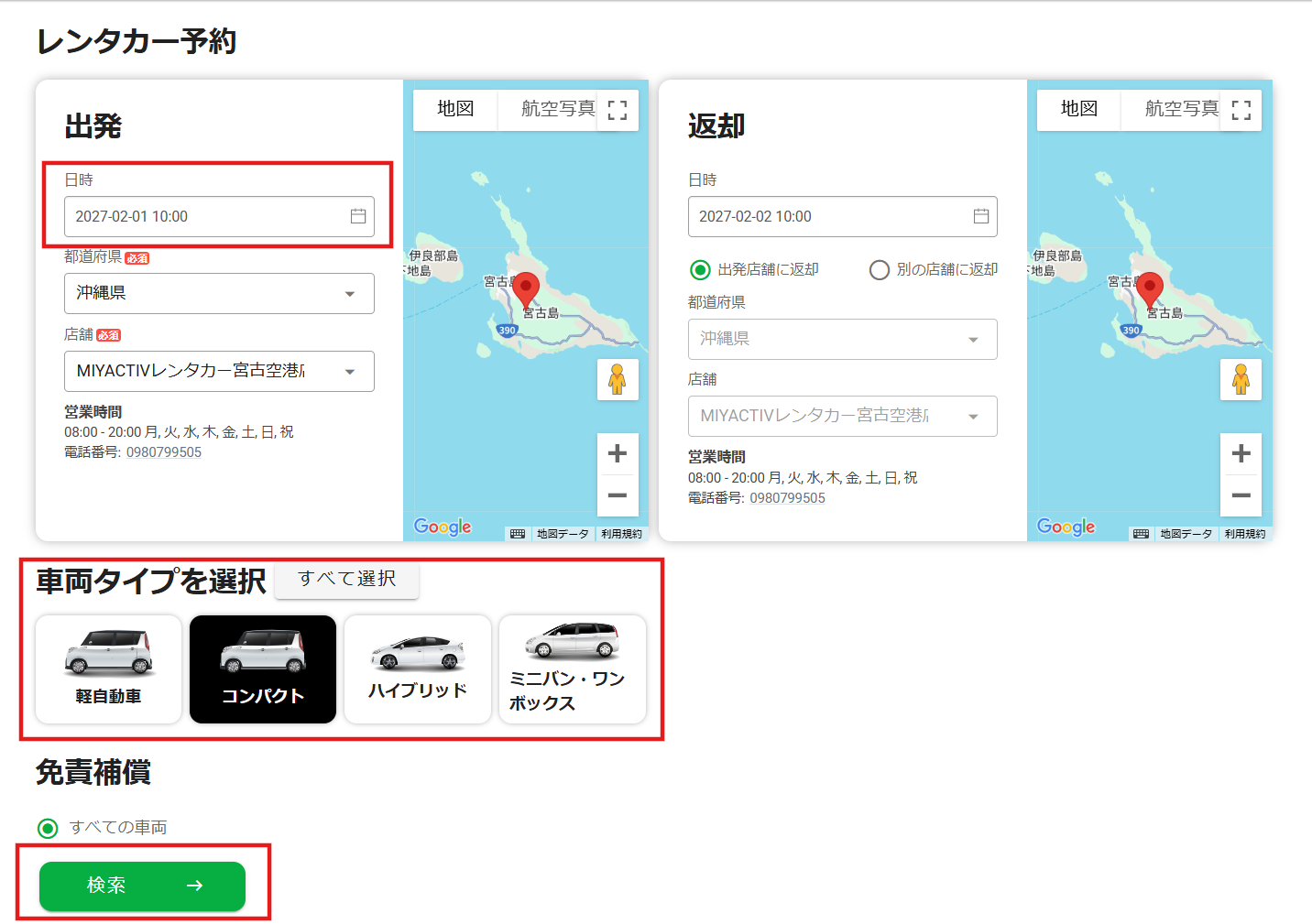This screenshot has height=924, width=1312.
Task: Select 出発店舗に返却 radio option
Action: point(700,270)
